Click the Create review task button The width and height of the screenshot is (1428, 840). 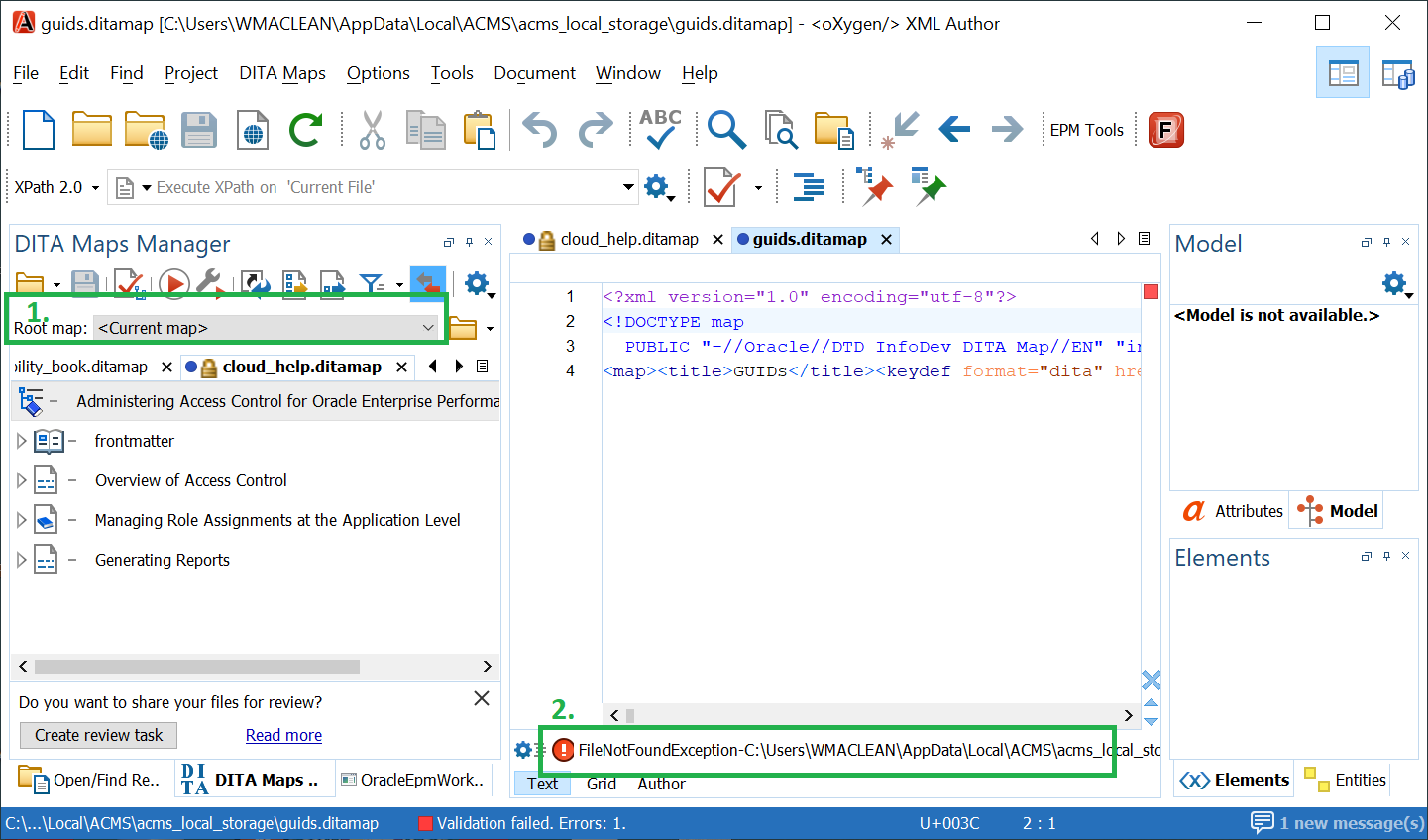tap(99, 735)
